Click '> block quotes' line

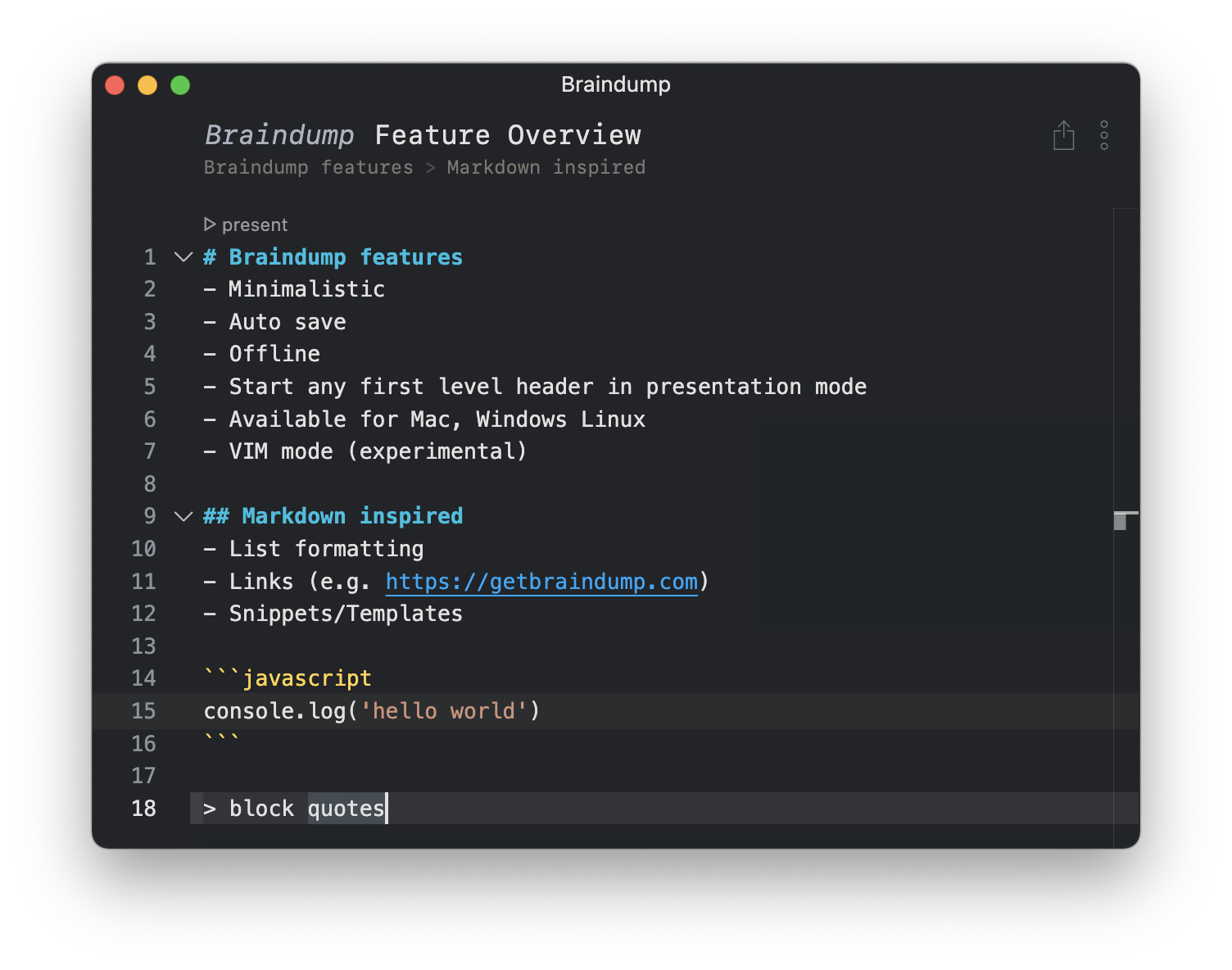tap(294, 809)
